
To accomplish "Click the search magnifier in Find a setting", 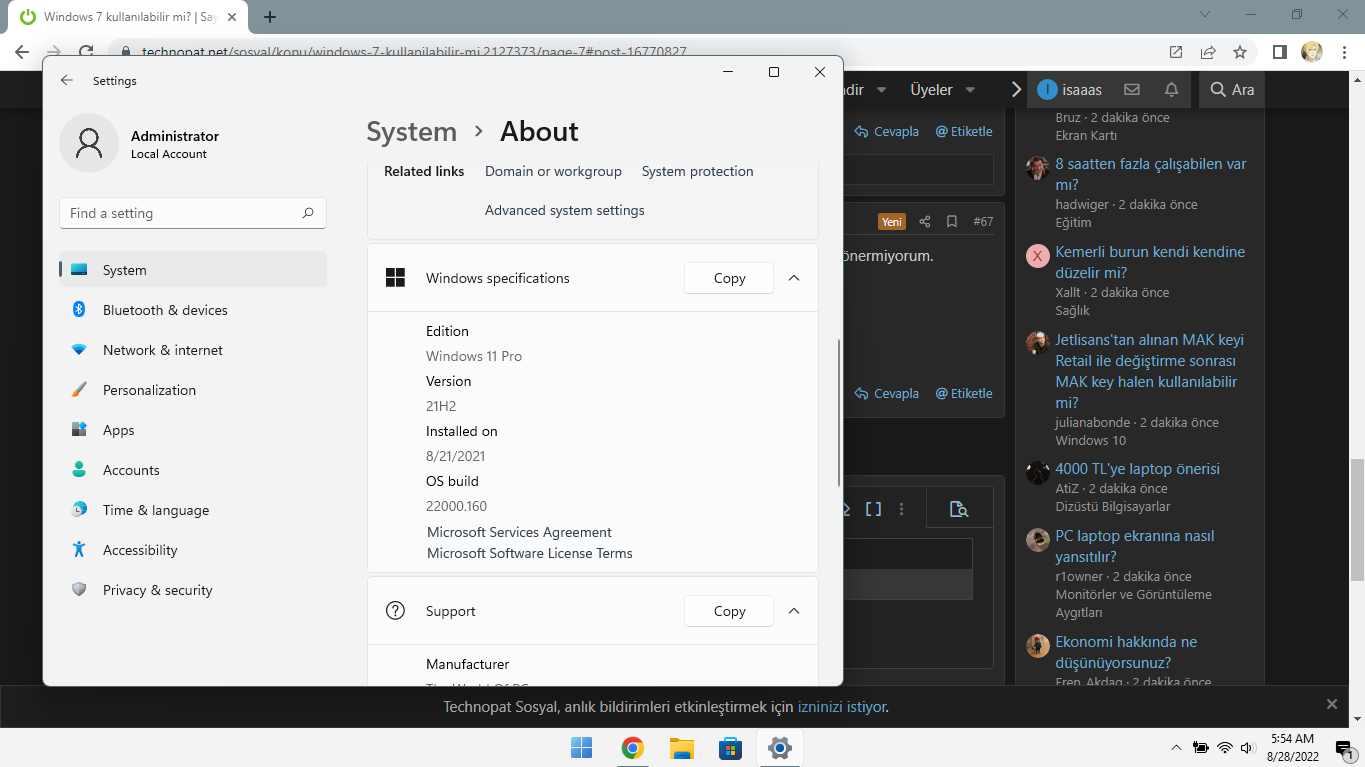I will click(308, 213).
